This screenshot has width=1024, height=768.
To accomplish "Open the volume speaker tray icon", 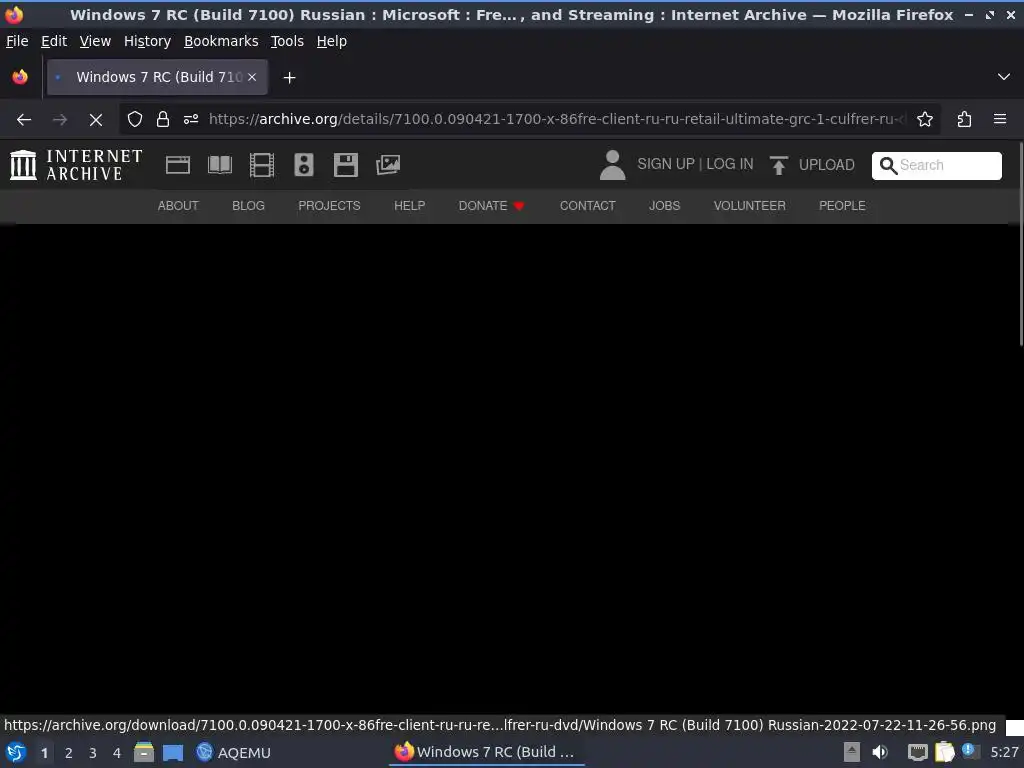I will point(880,752).
